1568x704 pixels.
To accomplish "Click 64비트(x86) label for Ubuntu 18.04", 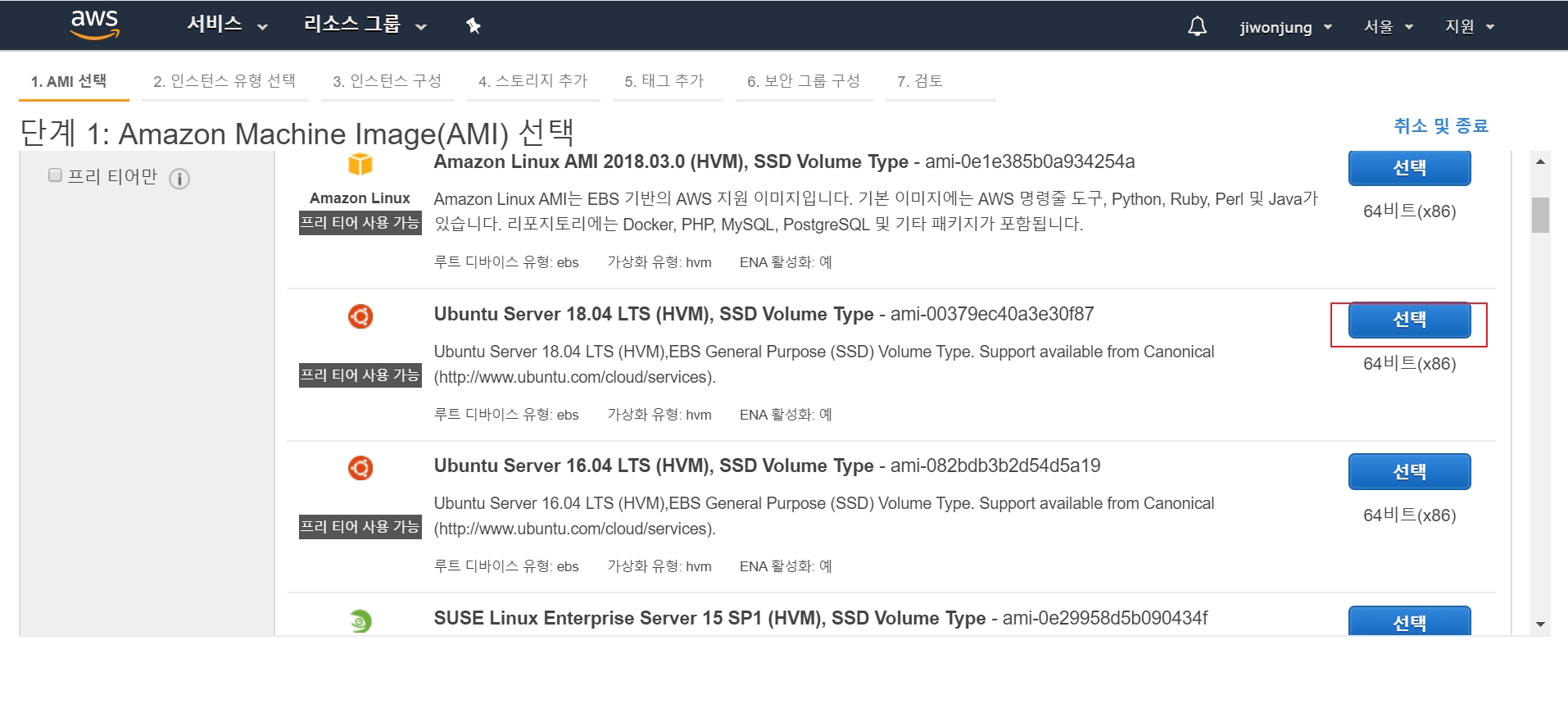I will 1409,363.
